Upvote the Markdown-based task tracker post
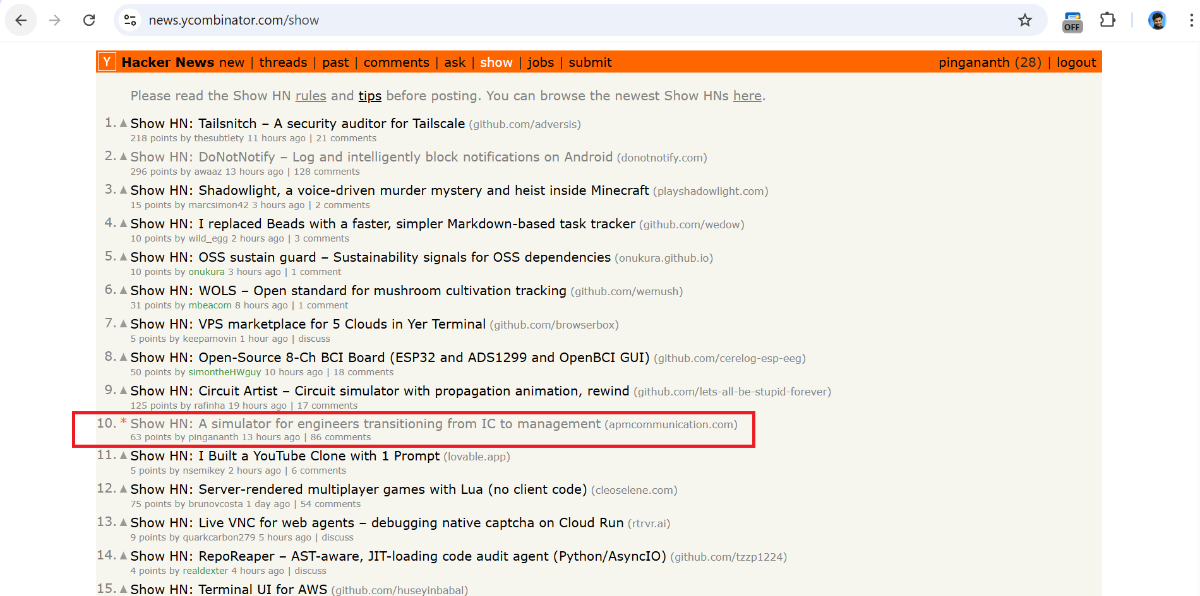 (x=124, y=224)
